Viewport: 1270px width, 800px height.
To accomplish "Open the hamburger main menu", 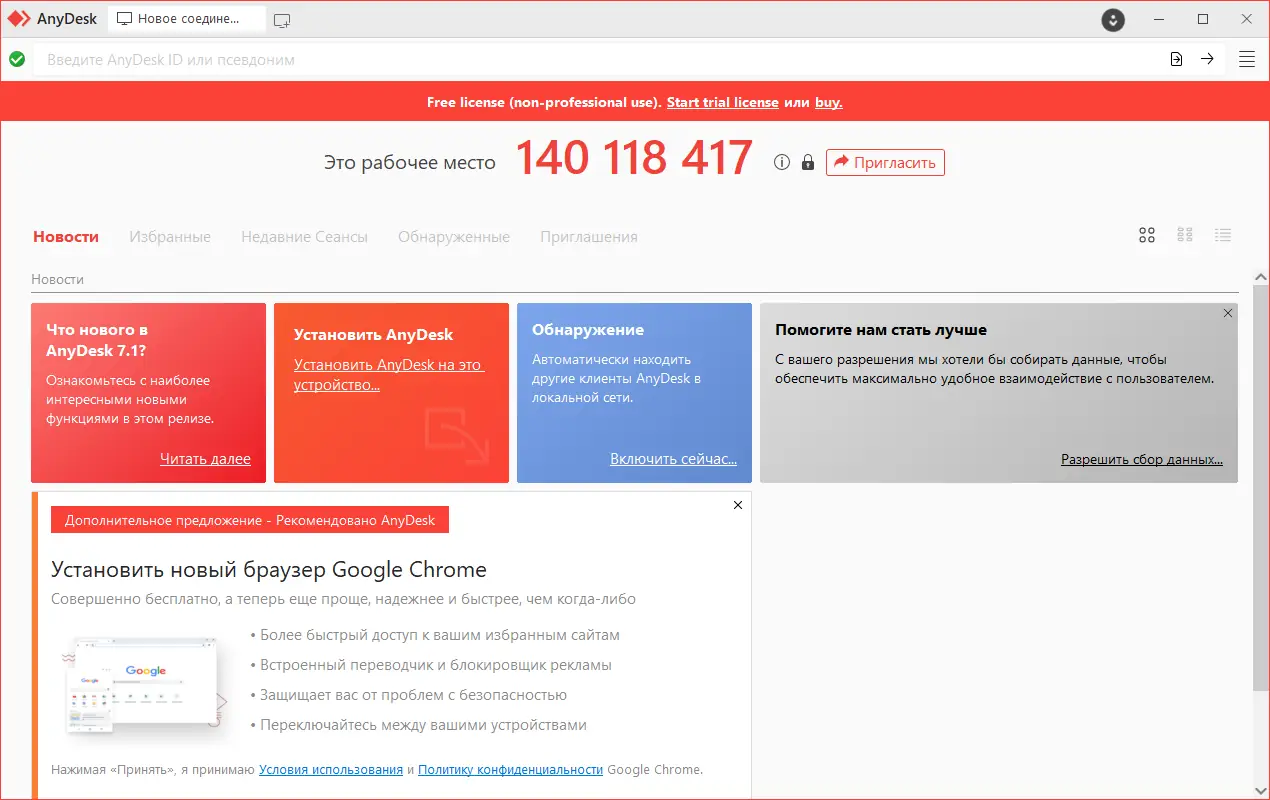I will pyautogui.click(x=1247, y=59).
